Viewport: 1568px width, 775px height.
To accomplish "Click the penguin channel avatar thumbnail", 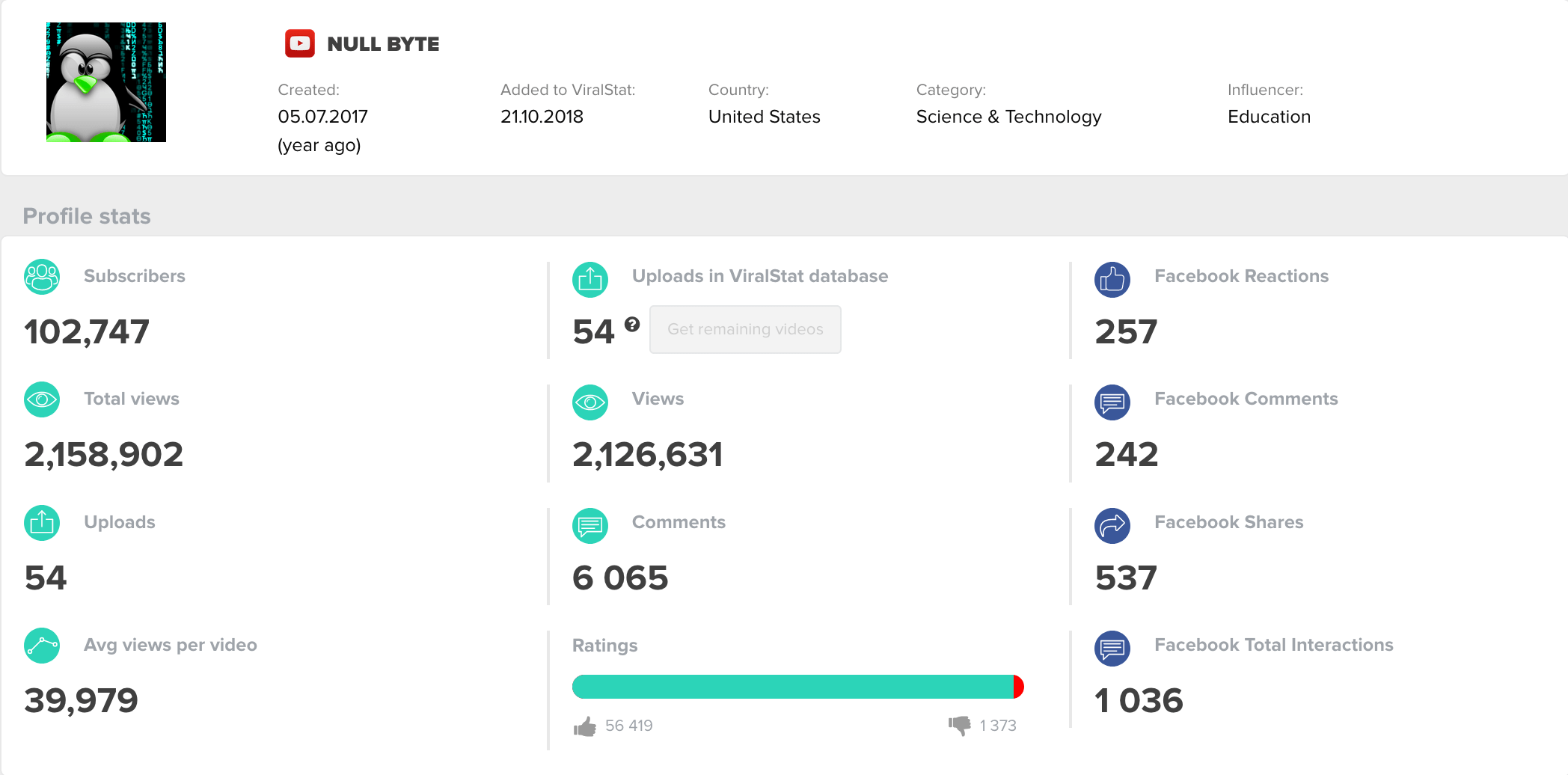I will pos(105,82).
